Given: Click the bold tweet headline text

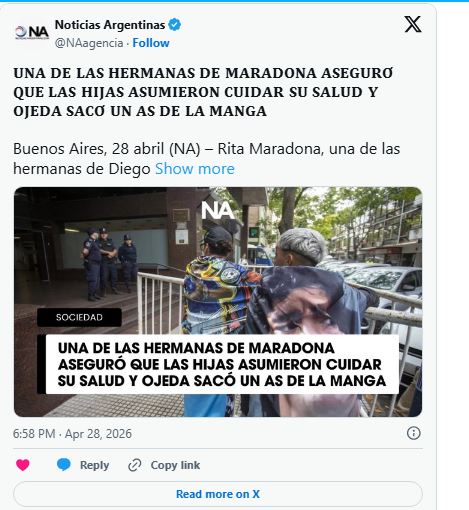Looking at the screenshot, I should 203,92.
